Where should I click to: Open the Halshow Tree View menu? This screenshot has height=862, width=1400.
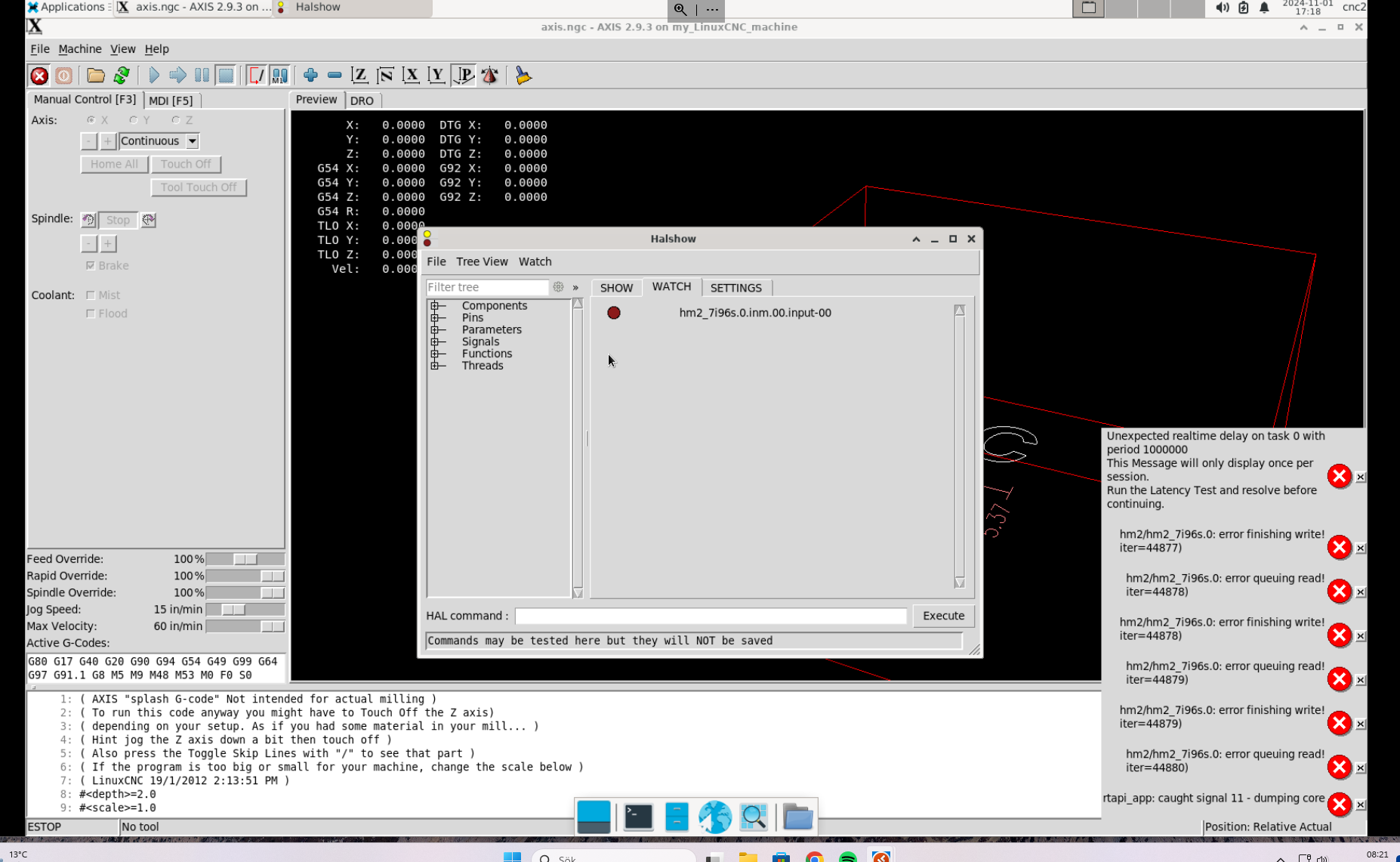tap(482, 261)
